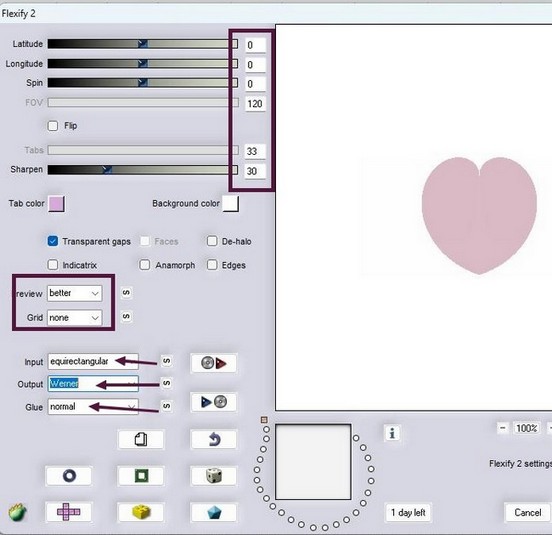Click the small preview thumbnail box

click(x=313, y=462)
